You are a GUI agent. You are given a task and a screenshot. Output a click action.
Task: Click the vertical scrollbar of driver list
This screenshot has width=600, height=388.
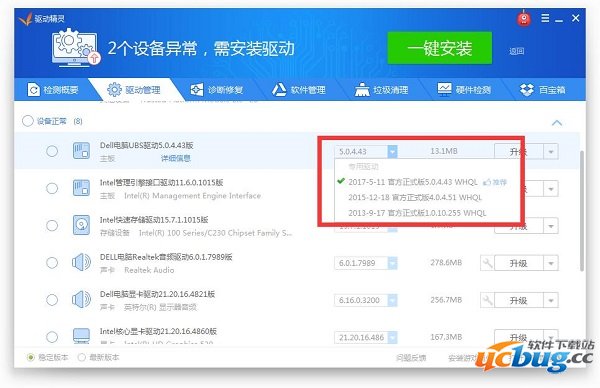point(582,211)
